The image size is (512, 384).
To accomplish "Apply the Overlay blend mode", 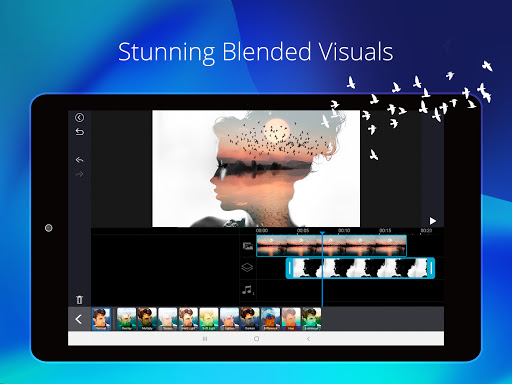I will 127,319.
